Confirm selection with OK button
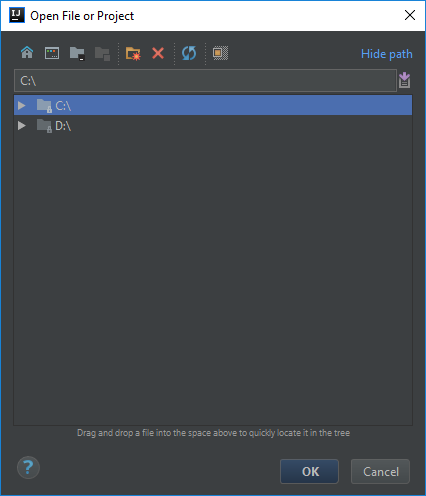 (309, 471)
